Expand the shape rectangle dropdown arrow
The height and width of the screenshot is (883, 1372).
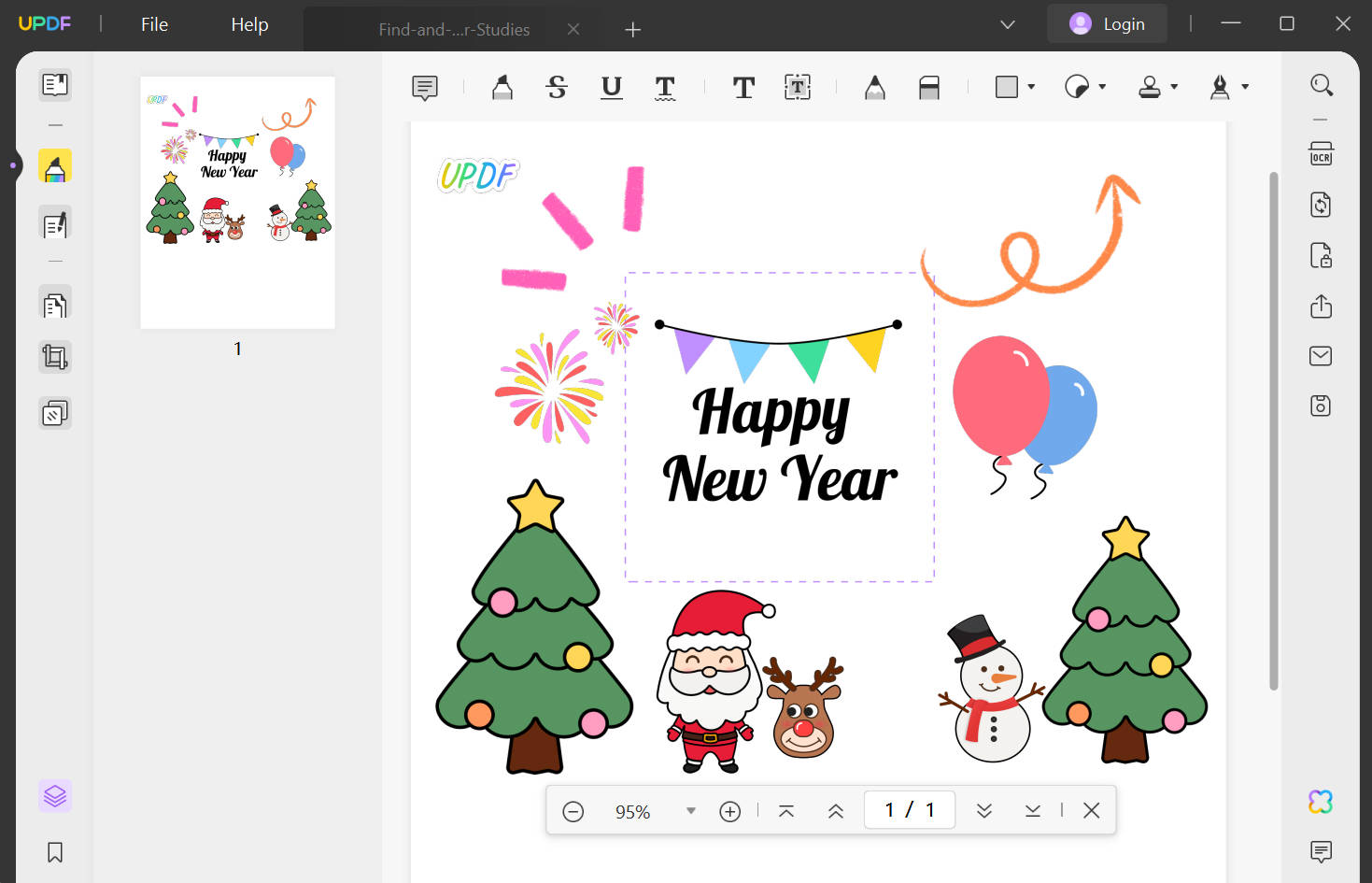click(1031, 87)
